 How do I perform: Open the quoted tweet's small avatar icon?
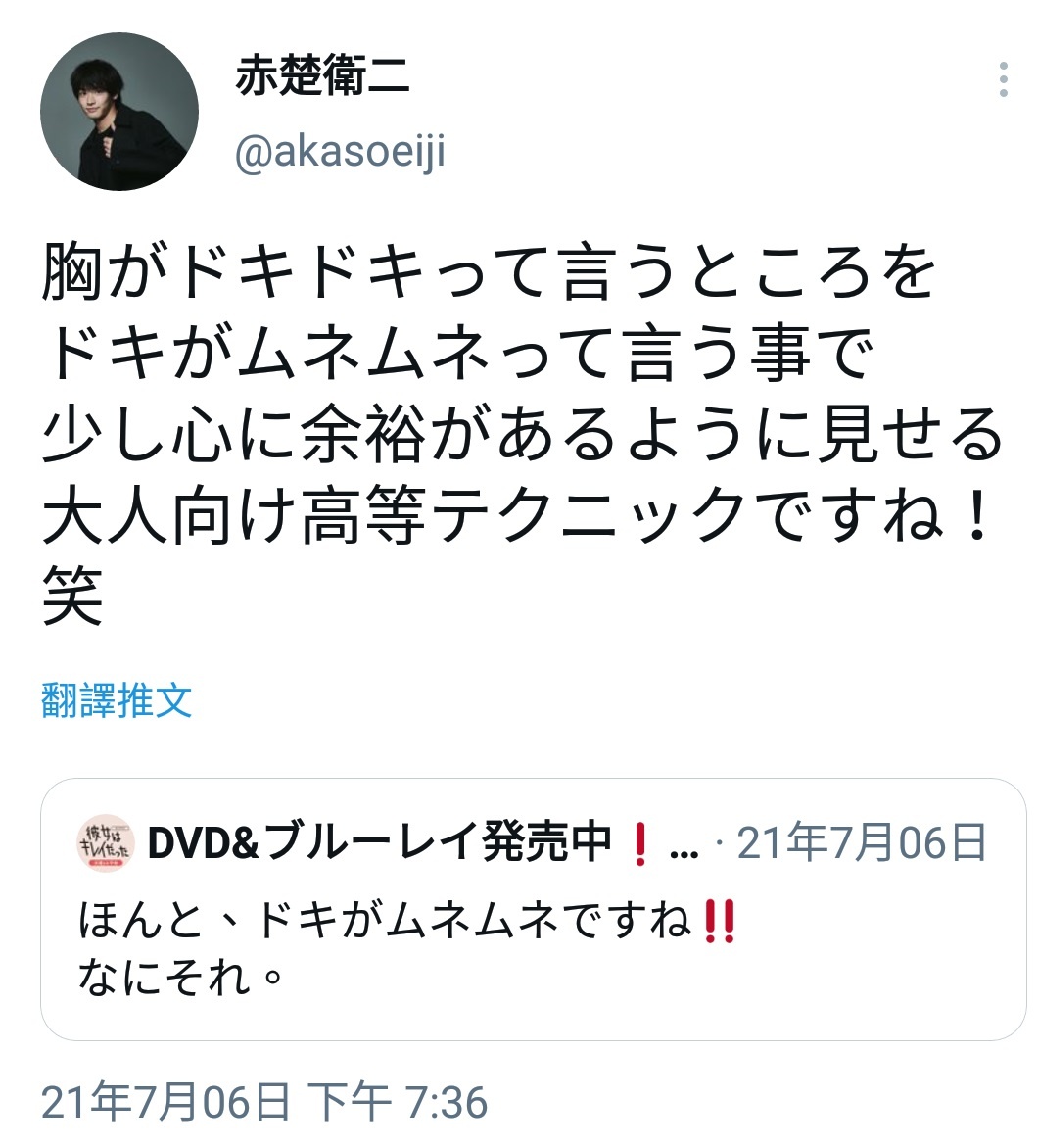pos(106,842)
